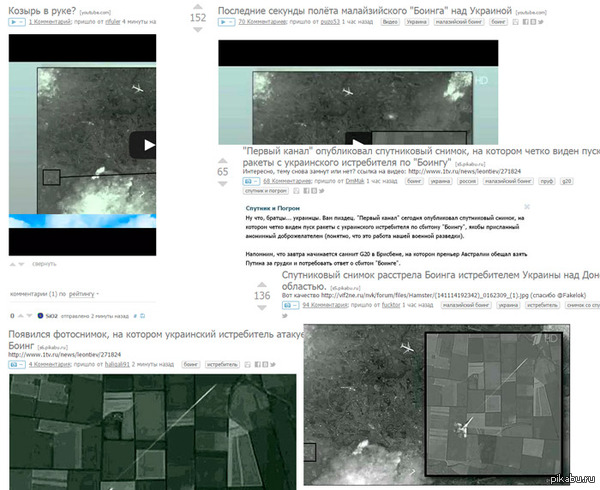Open post 'Последние секунды полёта малайзийского Боинга'
600x490 pixels.
pos(365,11)
